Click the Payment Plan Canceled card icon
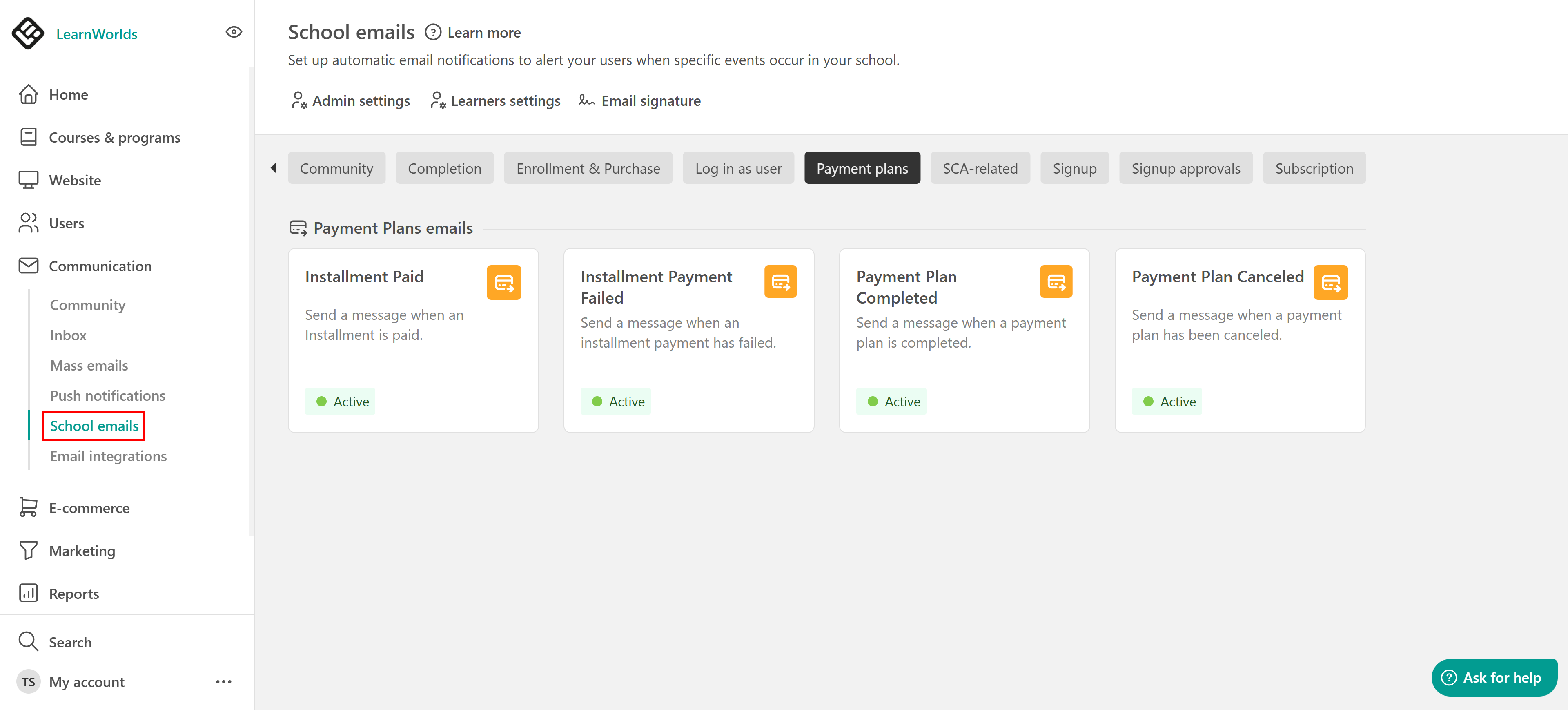 tap(1330, 282)
